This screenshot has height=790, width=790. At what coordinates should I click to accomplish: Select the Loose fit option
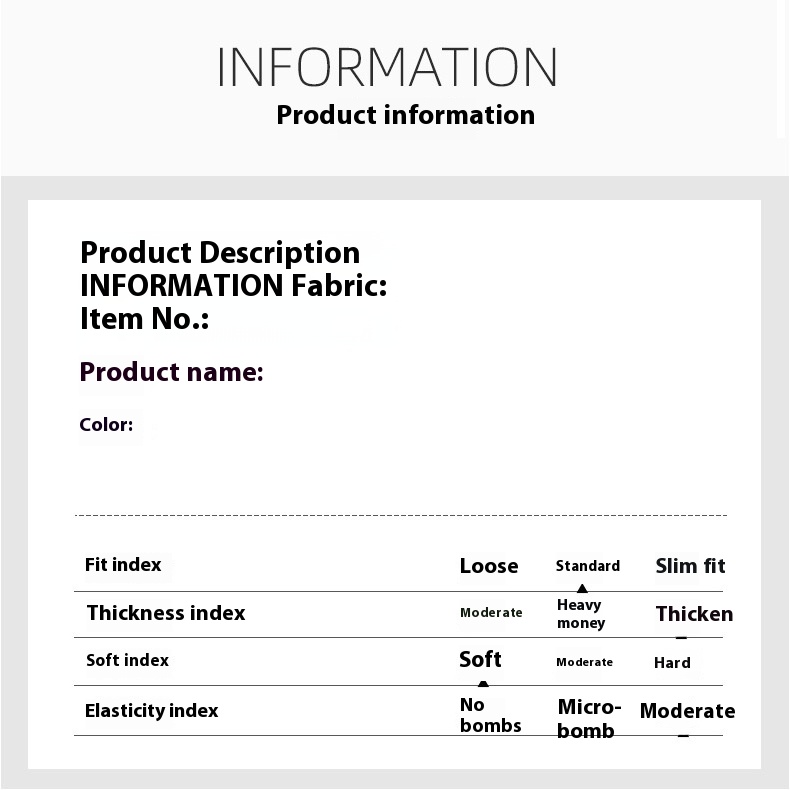(x=488, y=566)
